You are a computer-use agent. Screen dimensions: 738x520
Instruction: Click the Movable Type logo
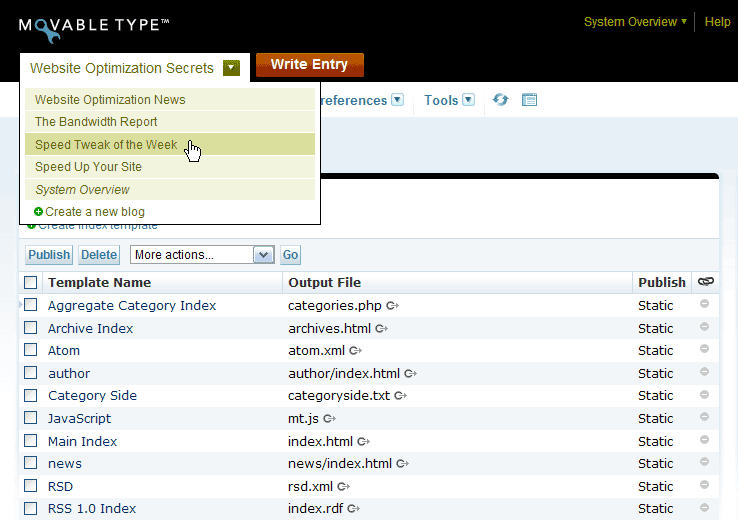[94, 29]
